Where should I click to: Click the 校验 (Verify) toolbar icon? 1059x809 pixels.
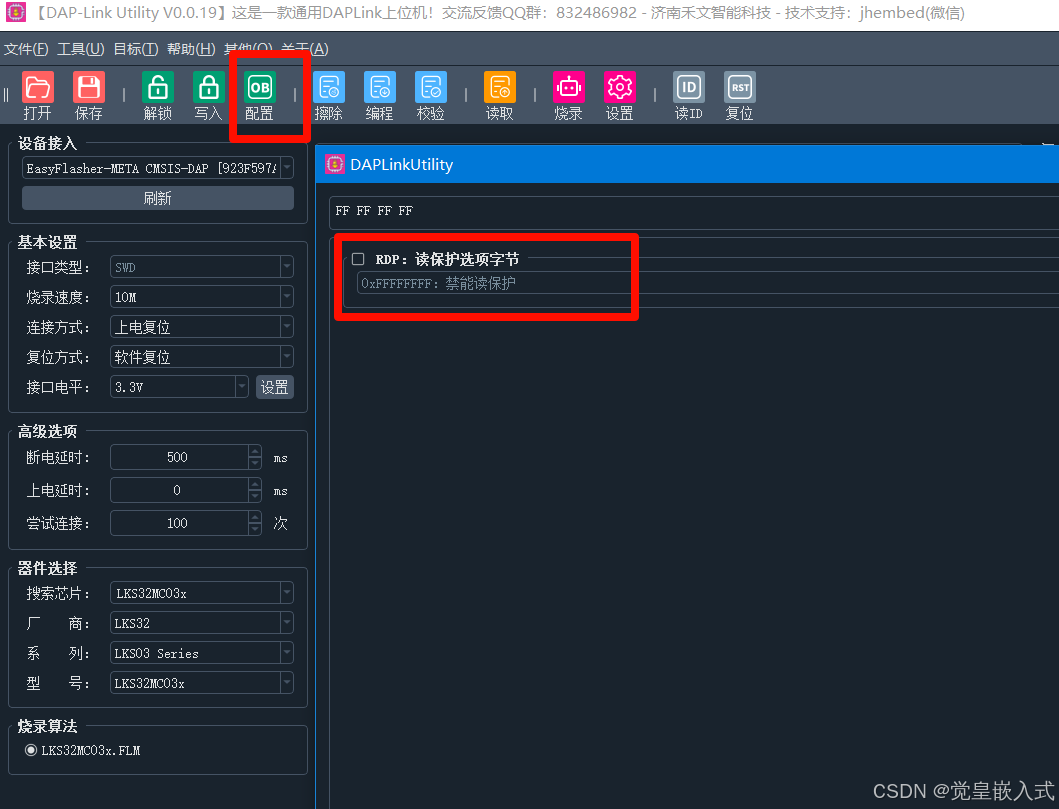coord(431,88)
